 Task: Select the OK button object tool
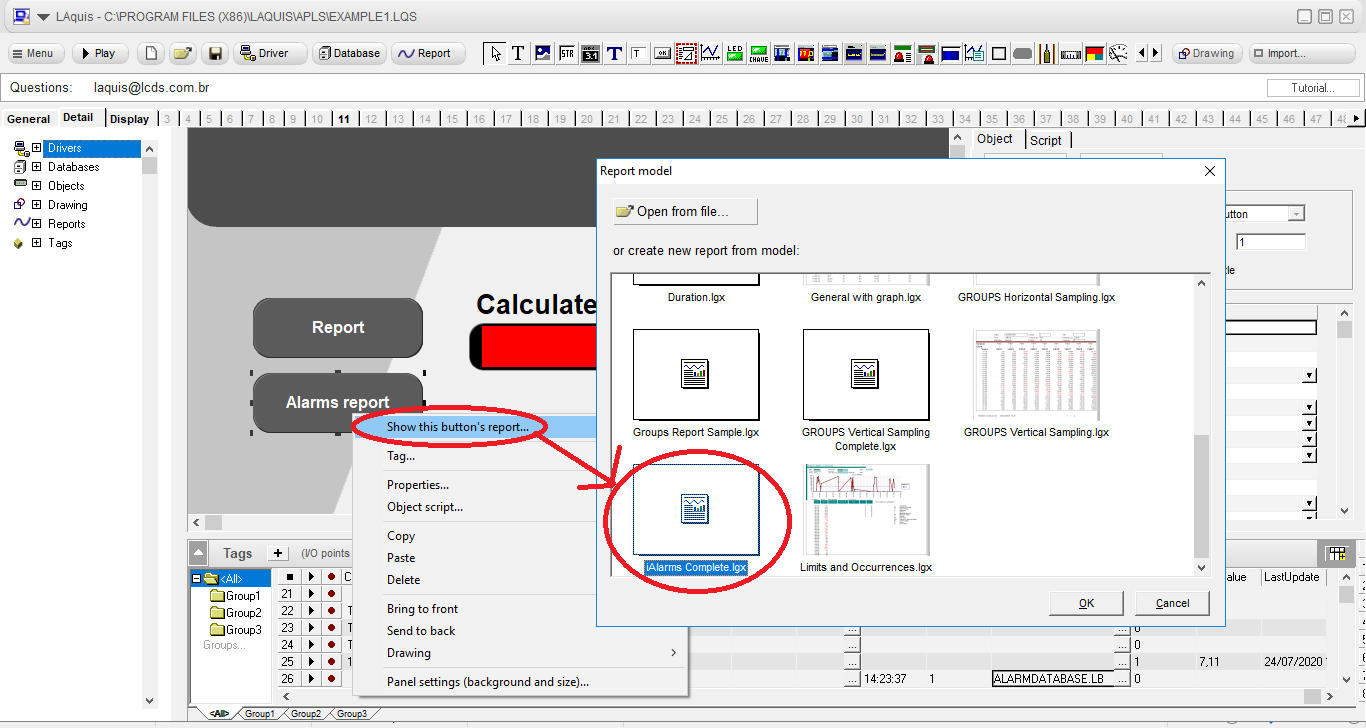click(662, 53)
